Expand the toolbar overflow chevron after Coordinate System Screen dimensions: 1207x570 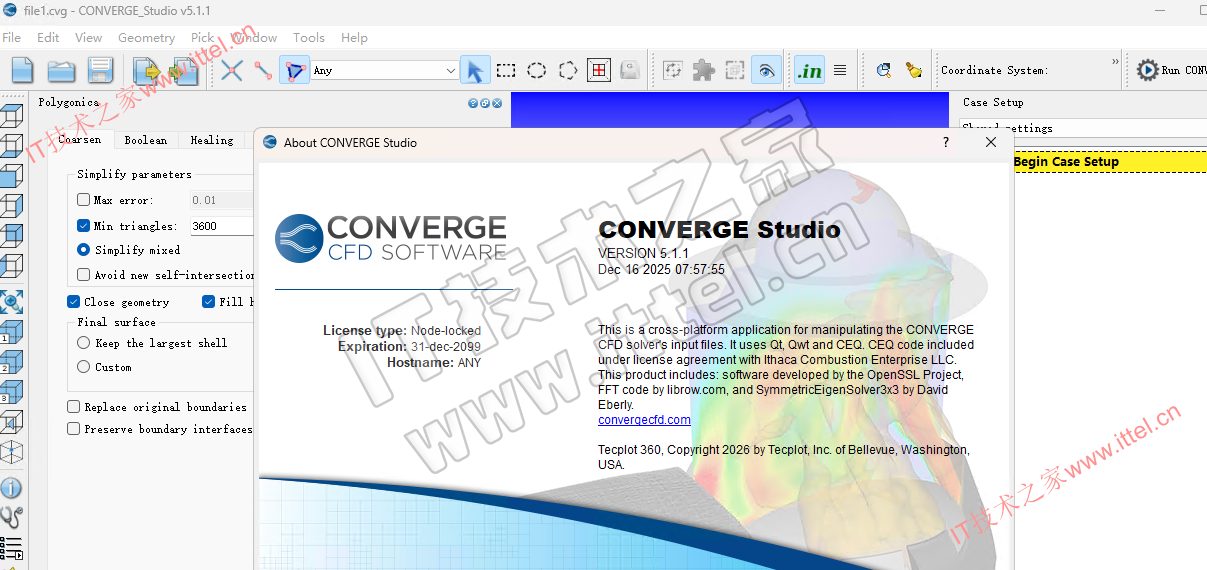coord(1115,62)
